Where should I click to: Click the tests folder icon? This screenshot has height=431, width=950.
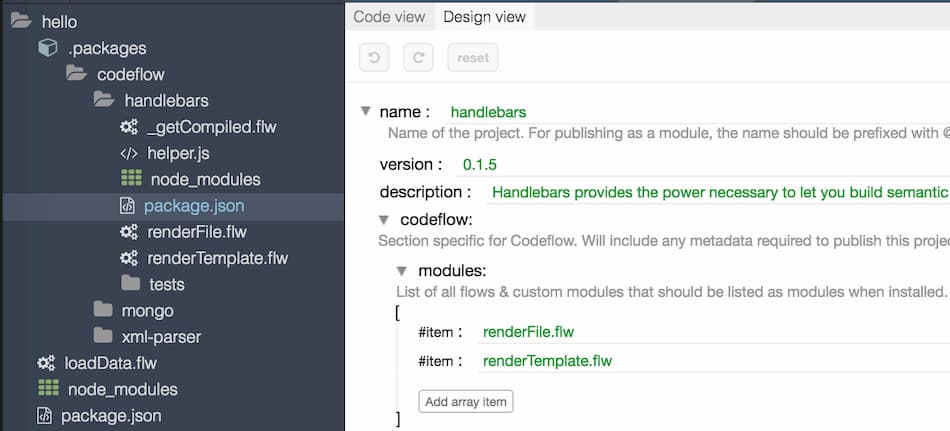(130, 283)
